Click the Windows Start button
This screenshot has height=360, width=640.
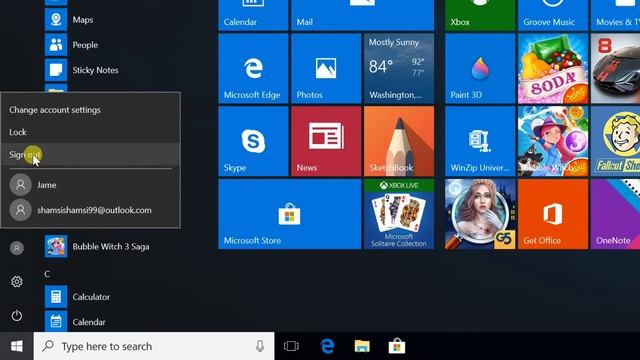pos(17,346)
